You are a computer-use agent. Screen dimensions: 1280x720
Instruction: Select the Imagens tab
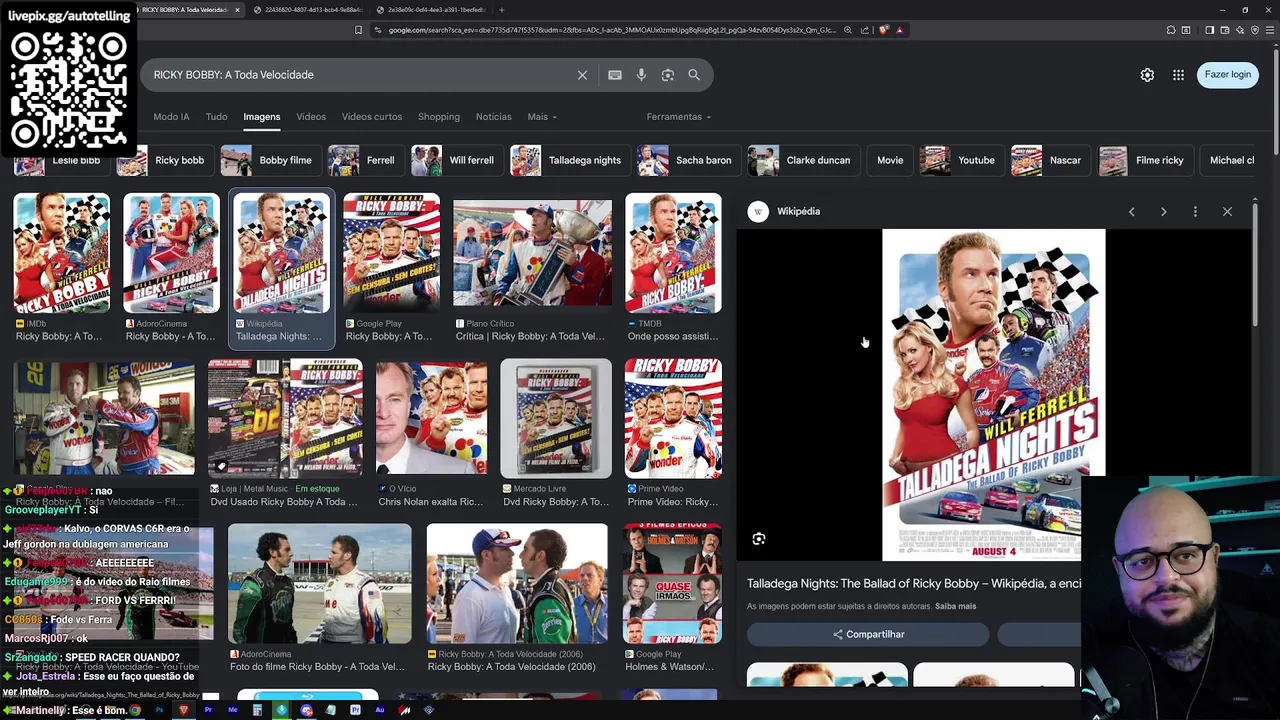[262, 117]
